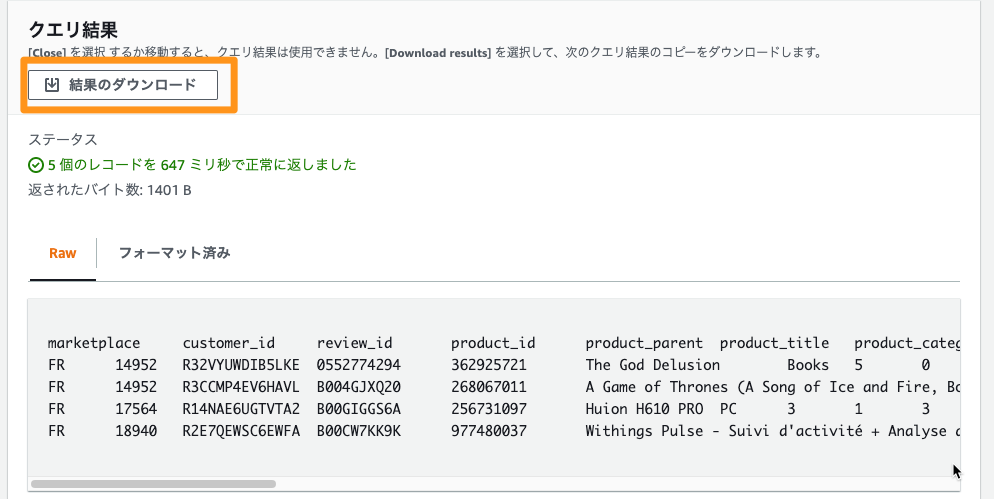Click The God Delusion title text
994x499 pixels.
pyautogui.click(x=653, y=365)
